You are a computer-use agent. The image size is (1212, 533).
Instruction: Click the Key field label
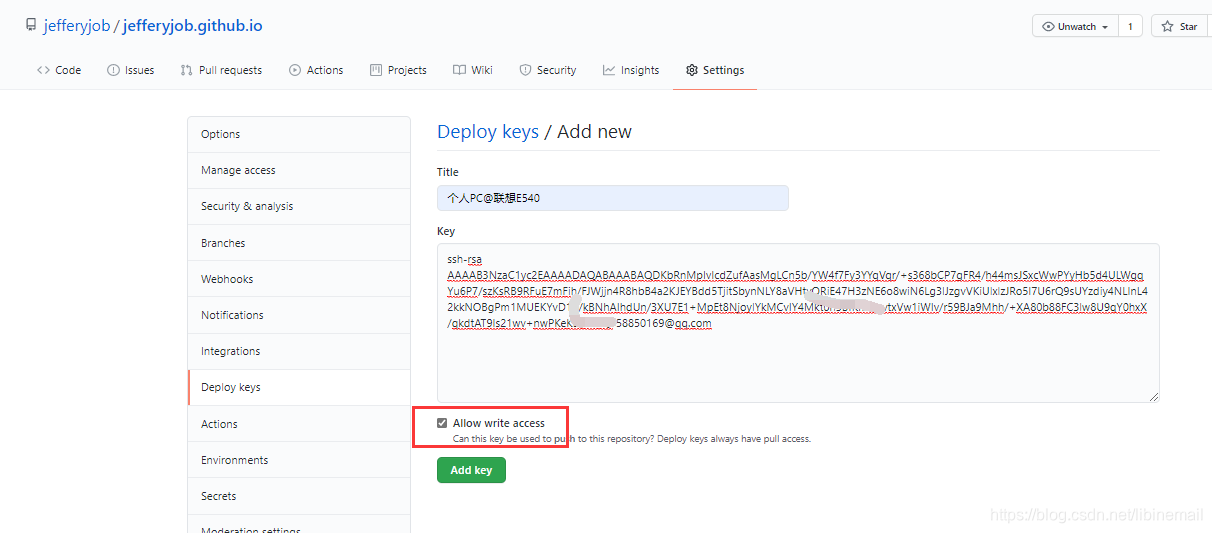pyautogui.click(x=446, y=231)
